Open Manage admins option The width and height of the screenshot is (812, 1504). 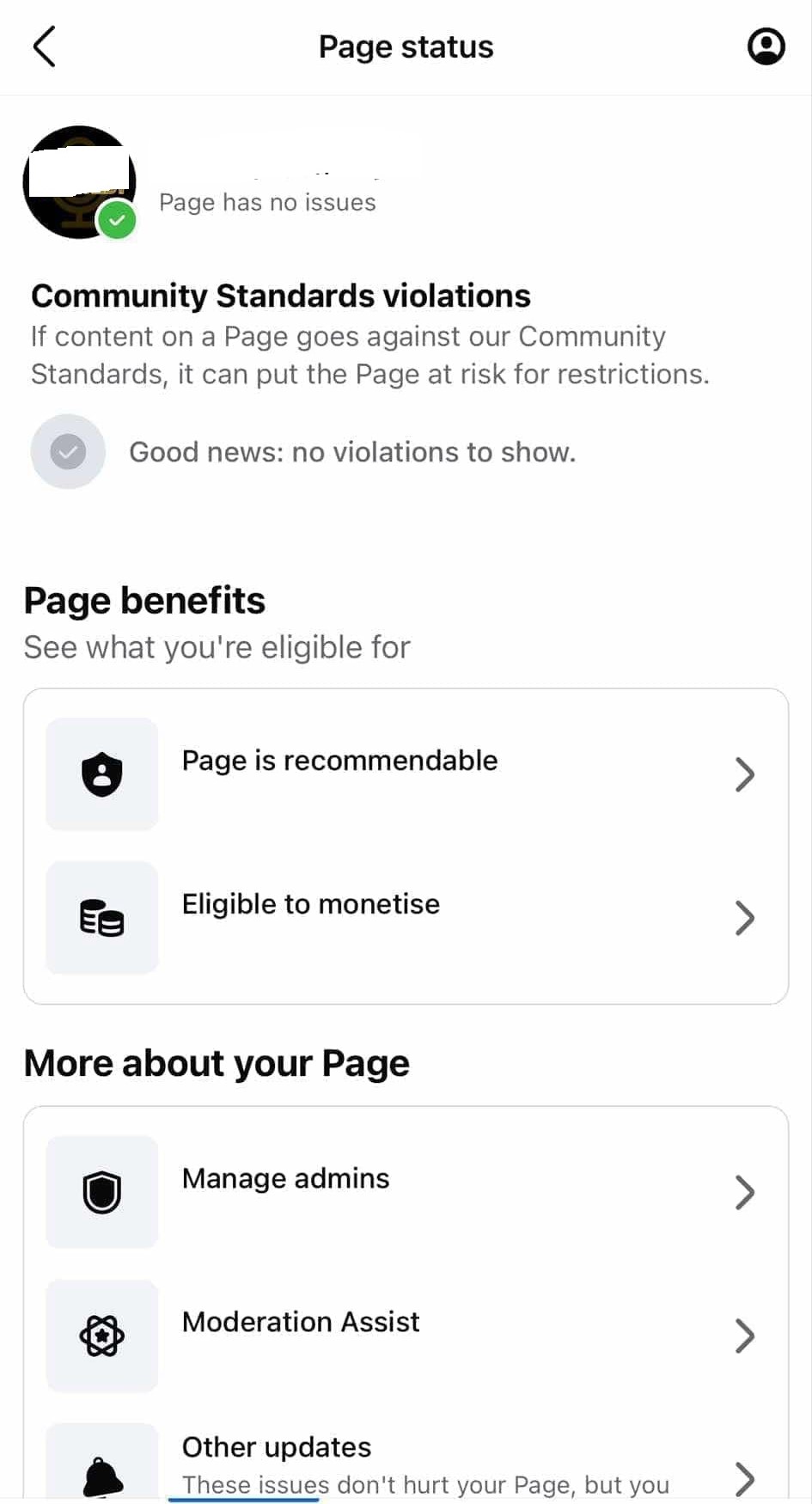406,1192
